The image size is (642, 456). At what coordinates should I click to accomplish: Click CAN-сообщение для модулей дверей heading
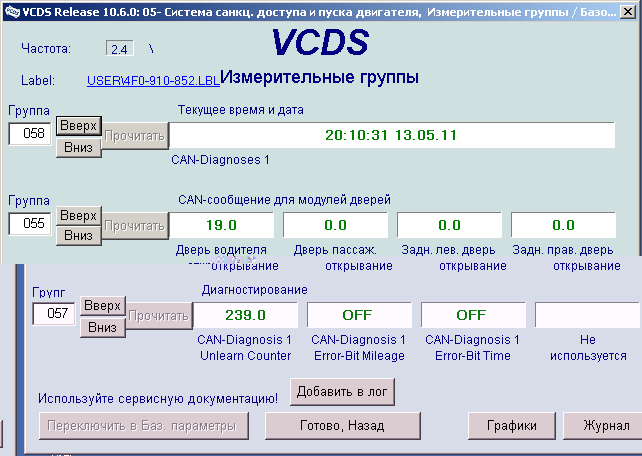(x=284, y=200)
